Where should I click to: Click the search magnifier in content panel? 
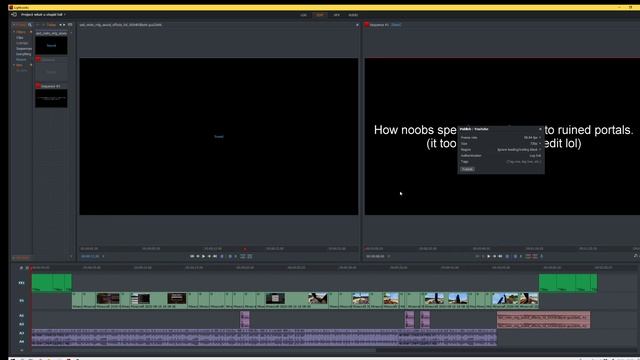coord(30,25)
